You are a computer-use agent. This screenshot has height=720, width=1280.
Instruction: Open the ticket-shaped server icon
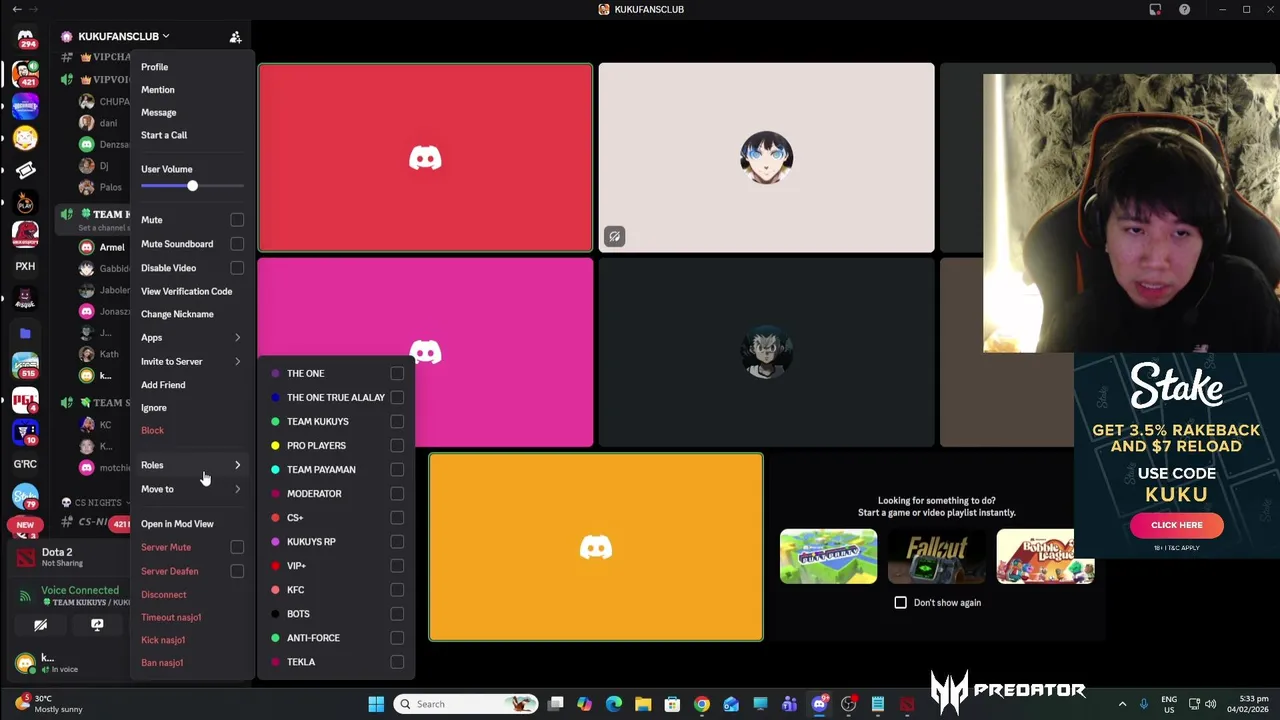click(25, 170)
